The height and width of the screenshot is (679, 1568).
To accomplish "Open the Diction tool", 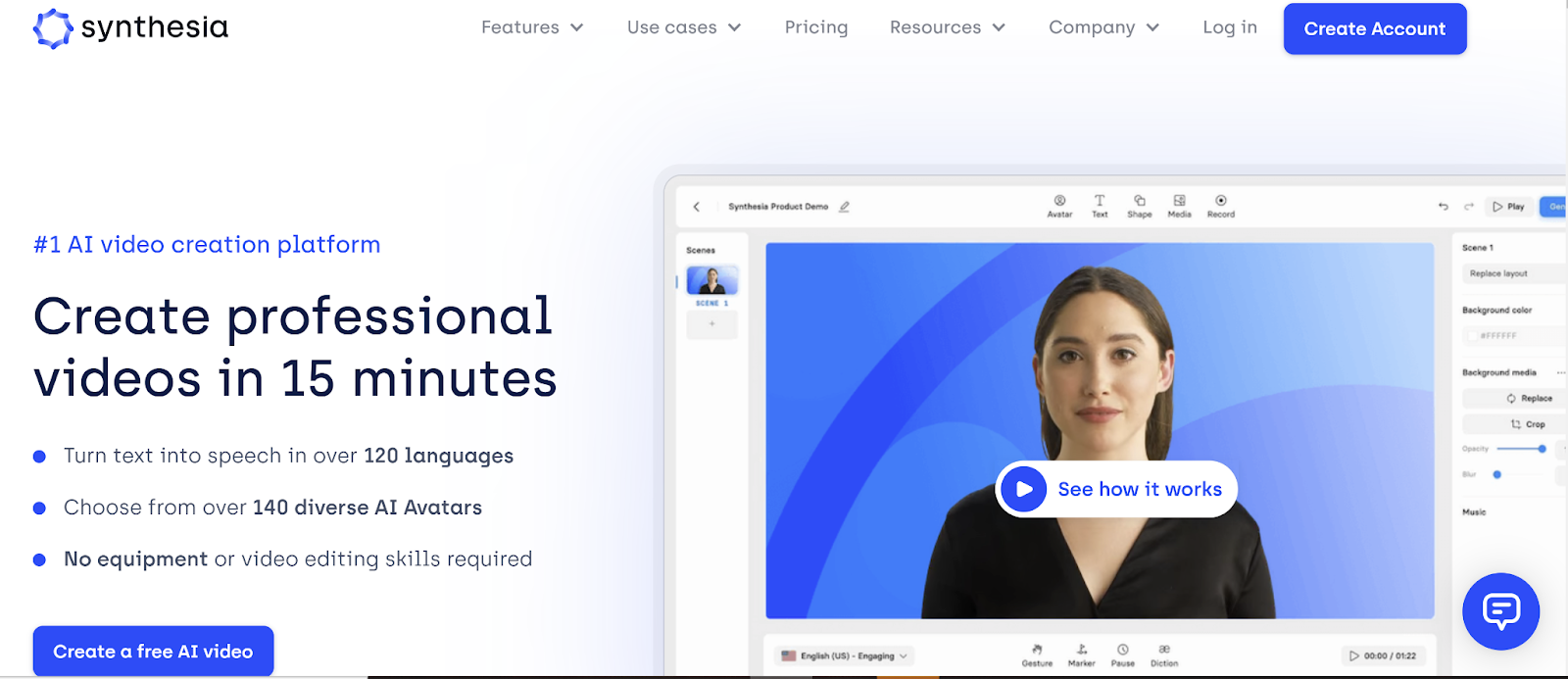I will (1164, 655).
